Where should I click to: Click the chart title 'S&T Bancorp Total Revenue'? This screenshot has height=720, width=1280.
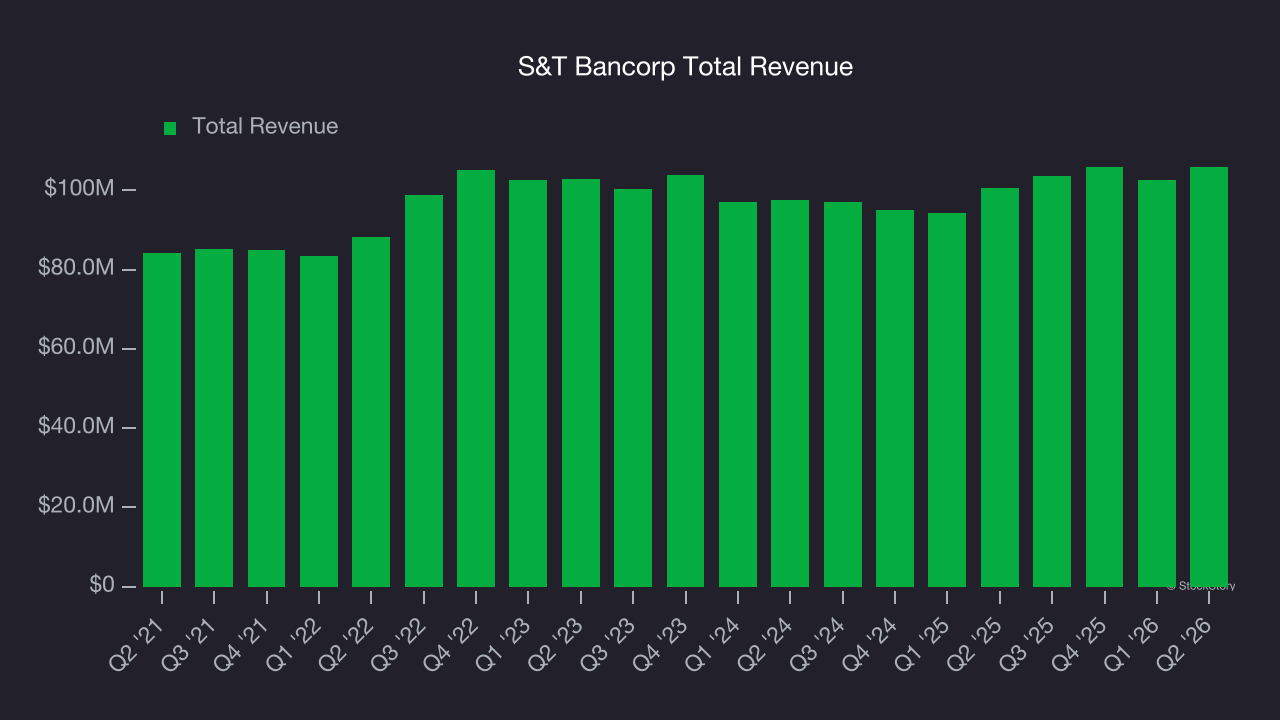pyautogui.click(x=685, y=67)
